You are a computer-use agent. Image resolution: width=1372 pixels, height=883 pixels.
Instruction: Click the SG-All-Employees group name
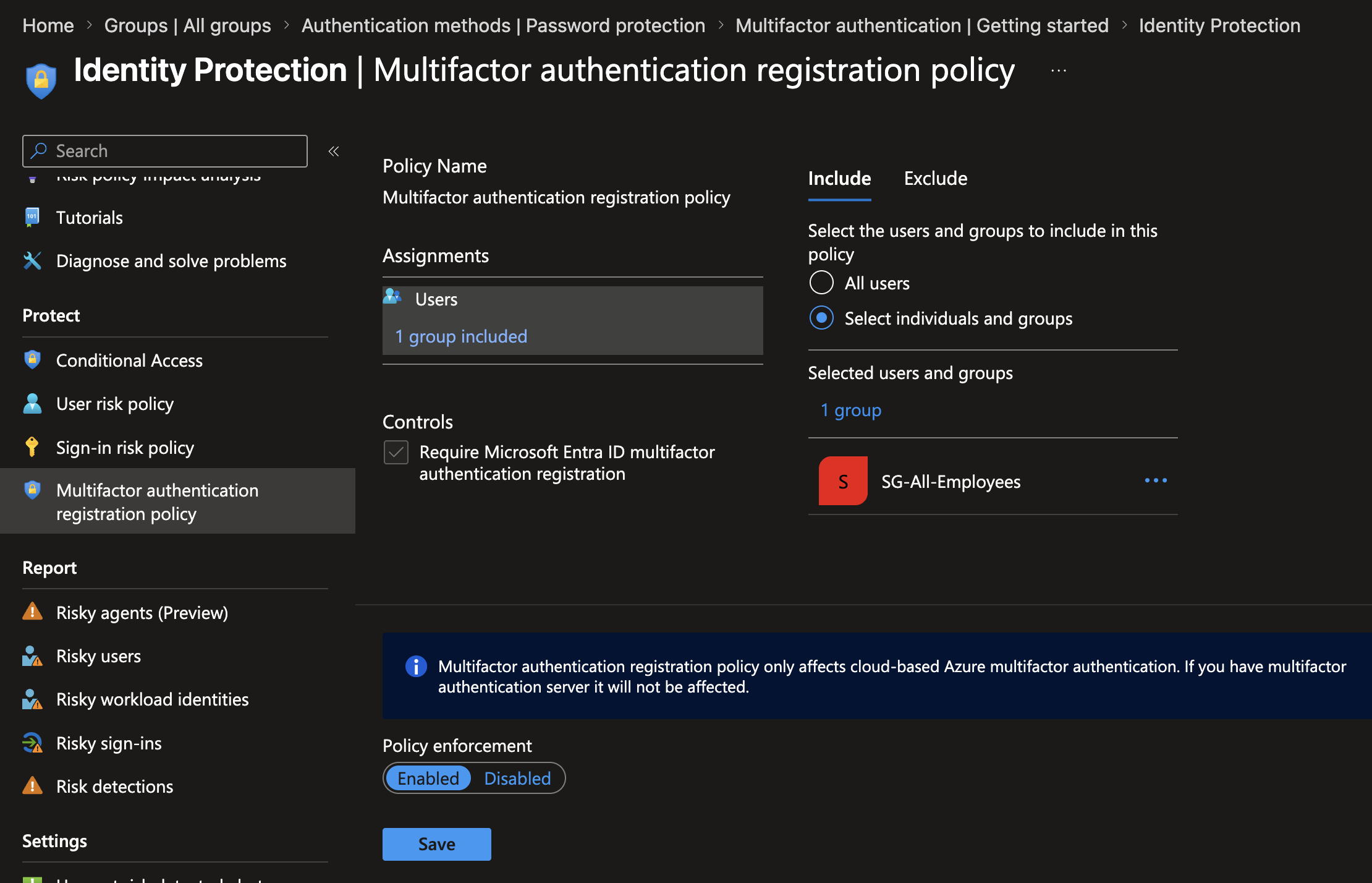click(x=951, y=481)
